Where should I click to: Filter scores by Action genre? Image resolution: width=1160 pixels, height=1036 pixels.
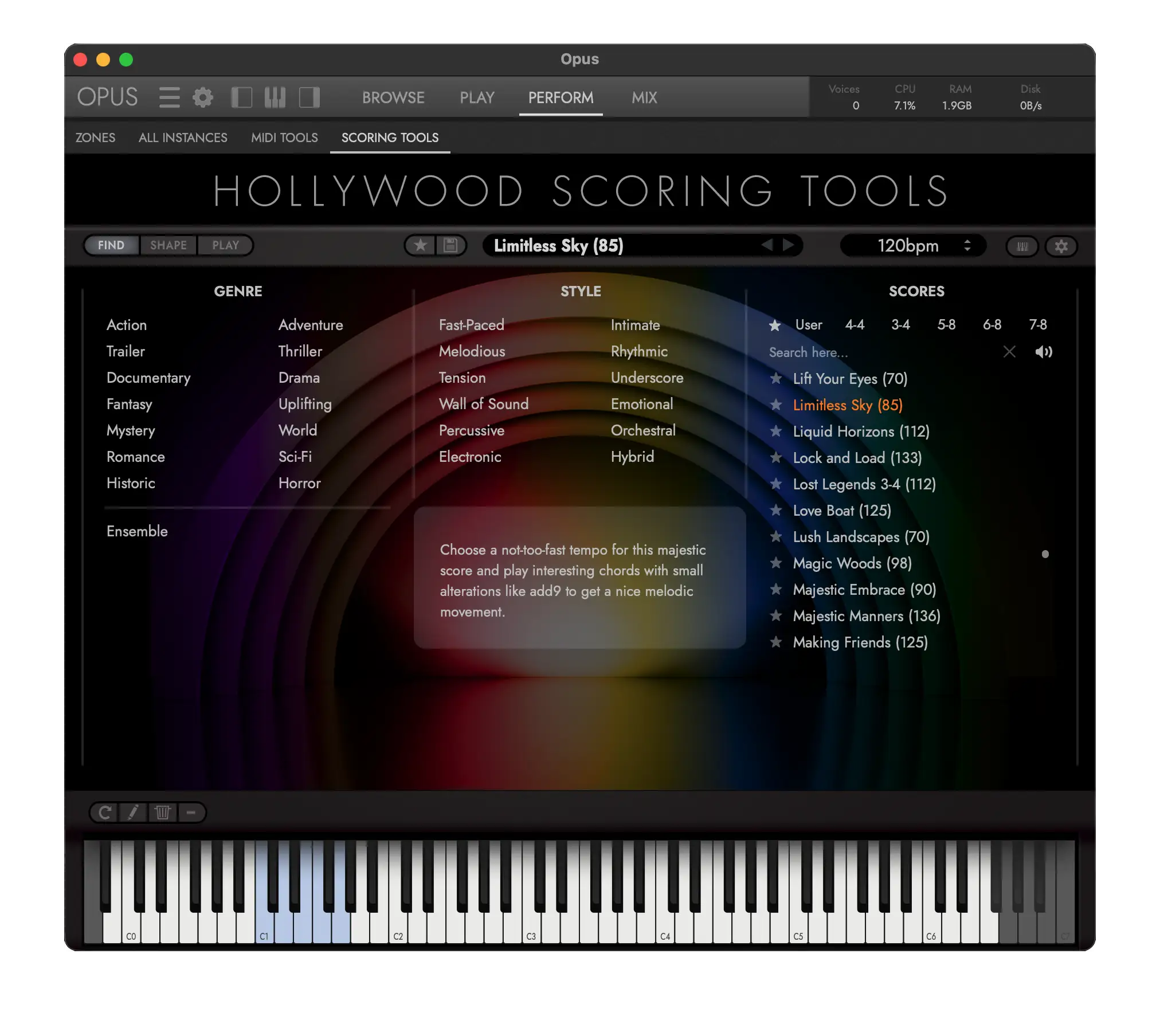click(x=127, y=325)
